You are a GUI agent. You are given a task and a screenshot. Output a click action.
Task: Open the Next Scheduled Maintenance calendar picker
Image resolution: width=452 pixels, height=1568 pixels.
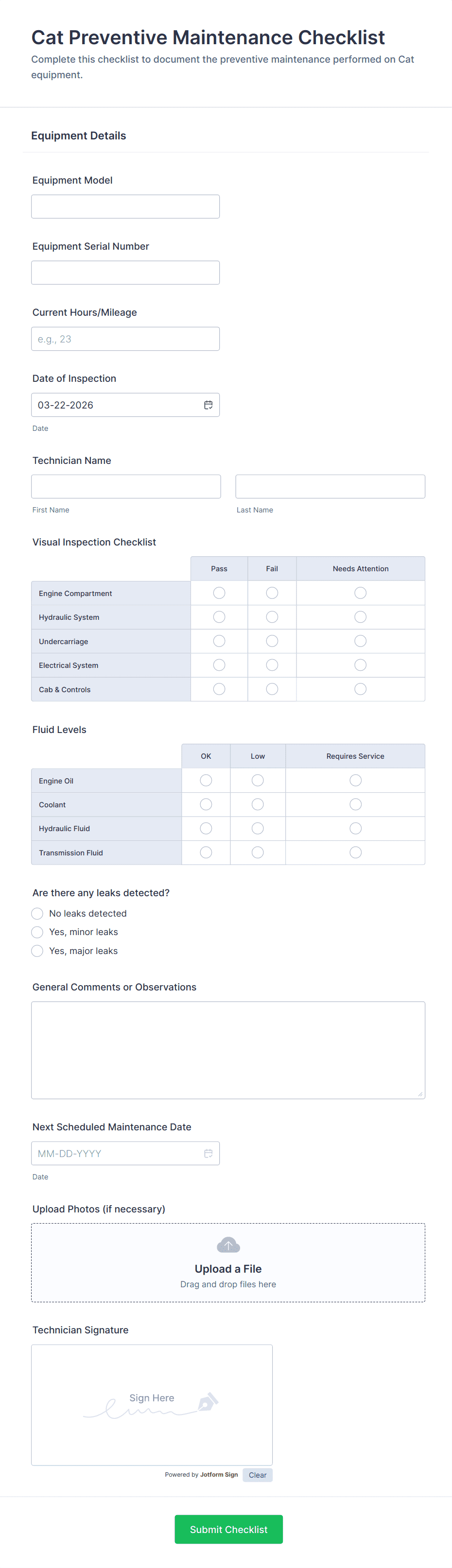(x=207, y=1153)
